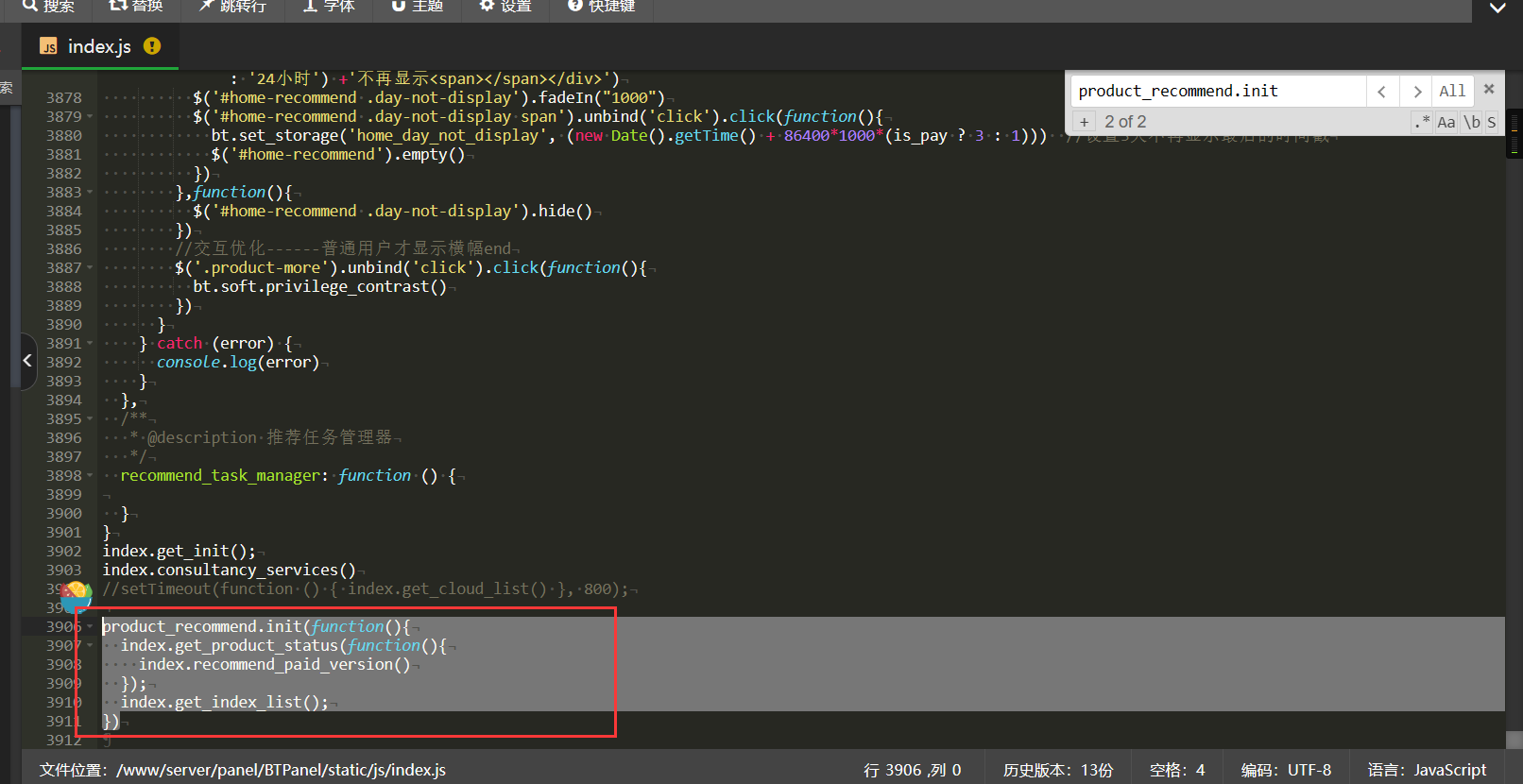Change language via '语言: JavaScript' in status bar
This screenshot has width=1523, height=784.
(x=1427, y=770)
